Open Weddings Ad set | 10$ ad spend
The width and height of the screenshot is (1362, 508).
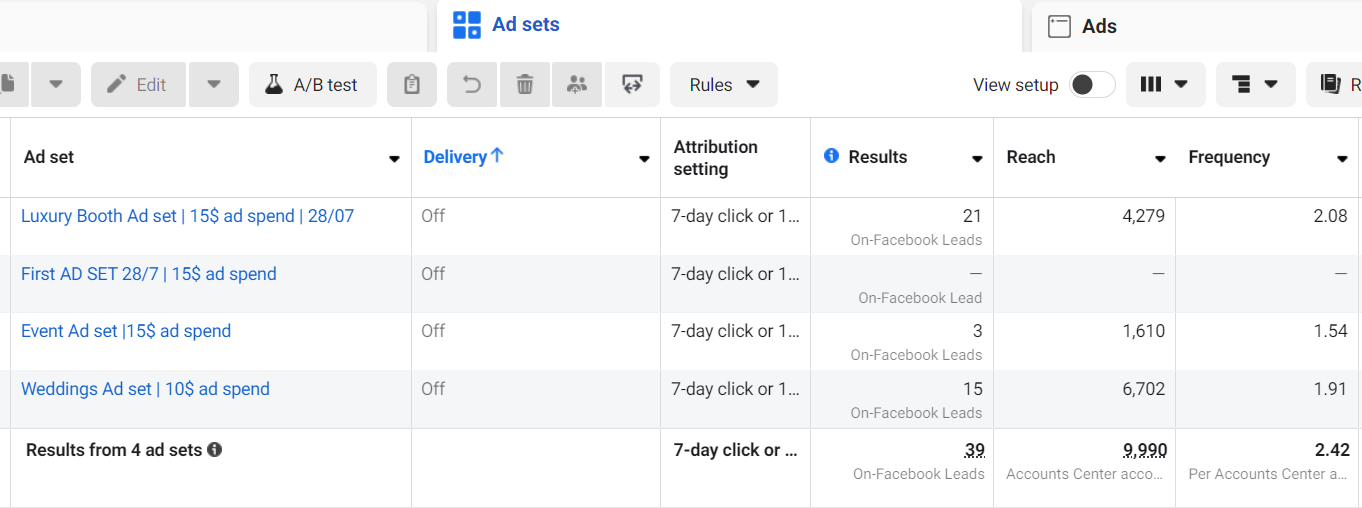coord(145,389)
